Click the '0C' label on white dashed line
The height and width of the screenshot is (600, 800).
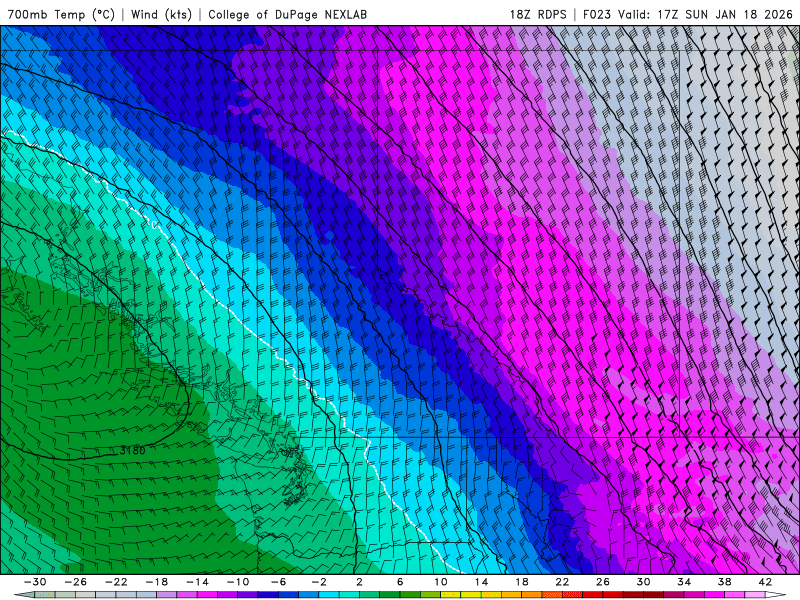(x=154, y=224)
